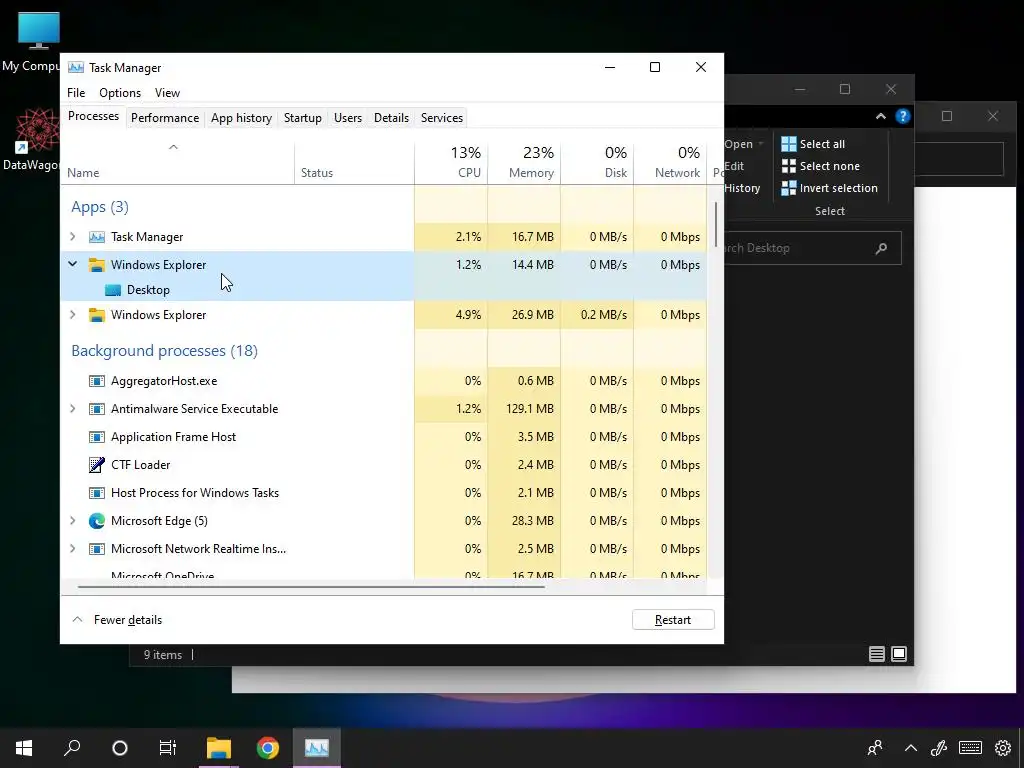Switch Explorer to large icons view

(x=899, y=654)
